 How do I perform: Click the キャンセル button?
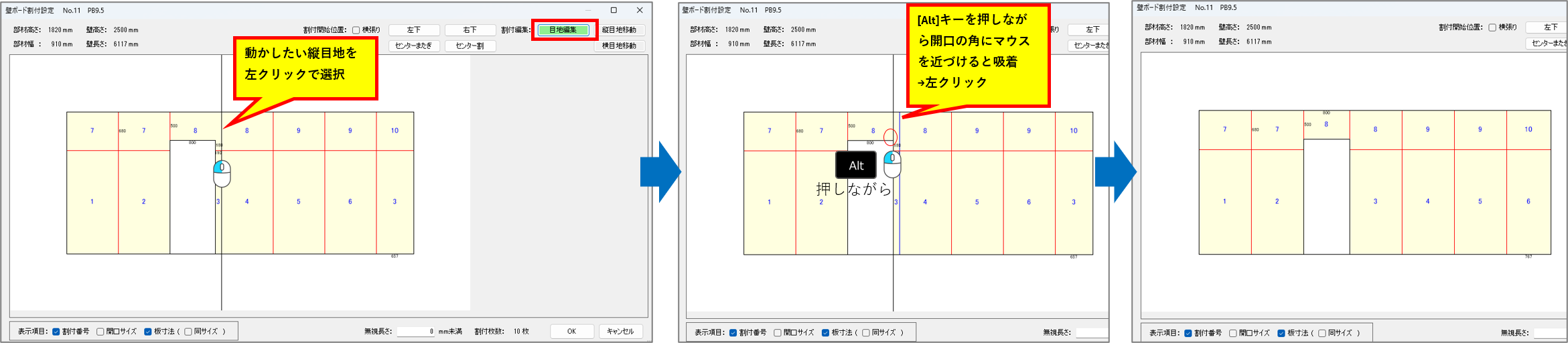(620, 332)
